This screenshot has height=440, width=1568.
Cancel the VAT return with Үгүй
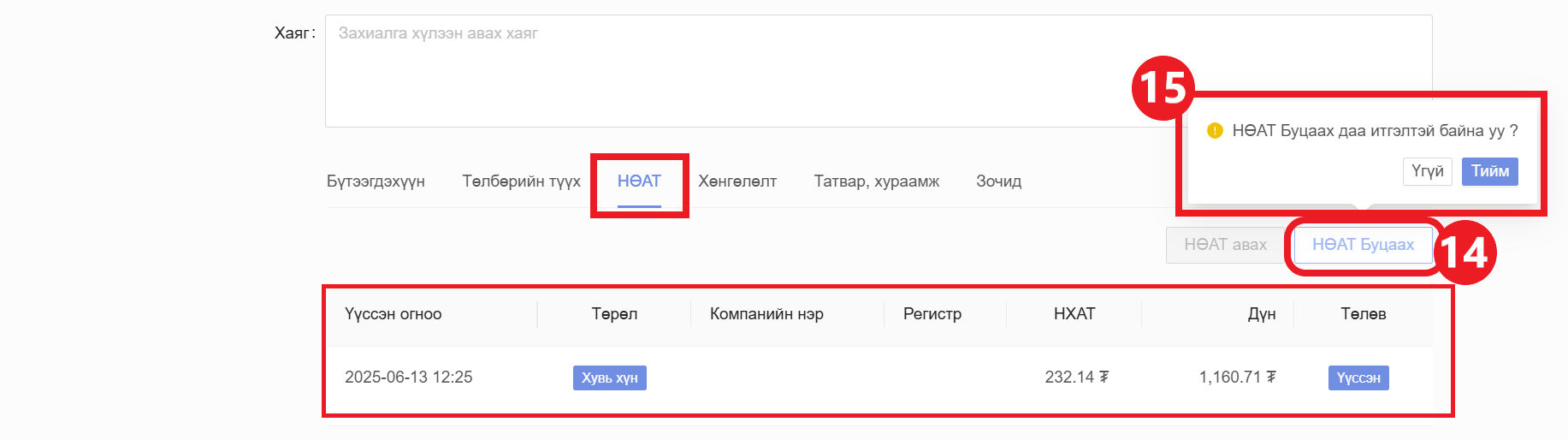coord(1427,171)
